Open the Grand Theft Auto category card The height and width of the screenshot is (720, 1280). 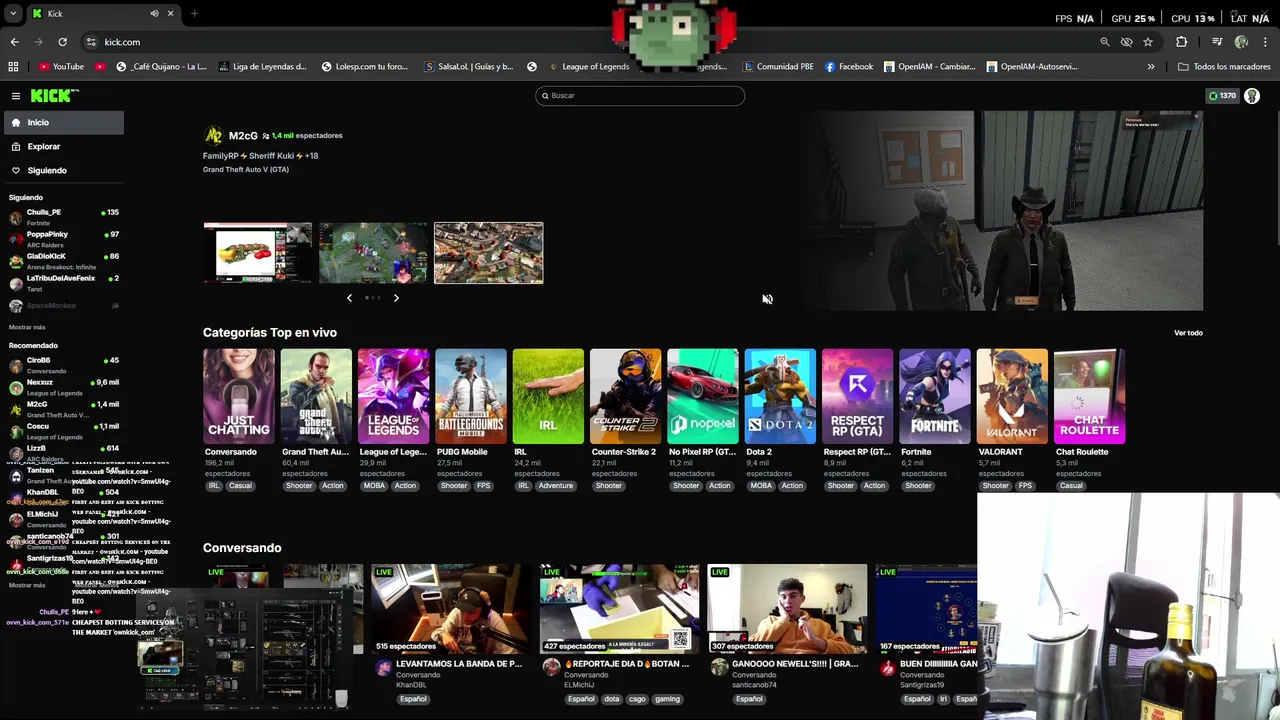(316, 396)
